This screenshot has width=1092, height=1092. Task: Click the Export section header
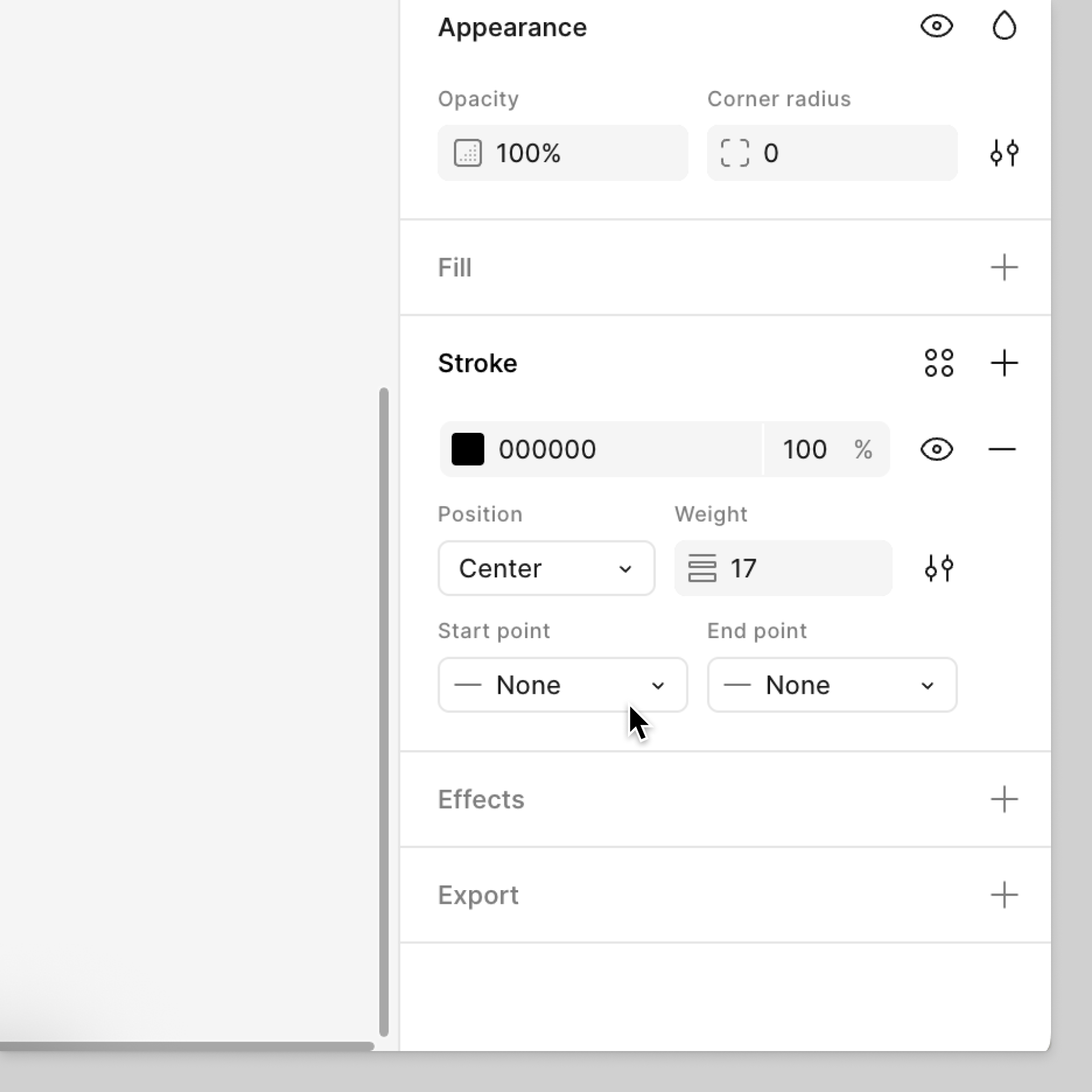click(478, 895)
